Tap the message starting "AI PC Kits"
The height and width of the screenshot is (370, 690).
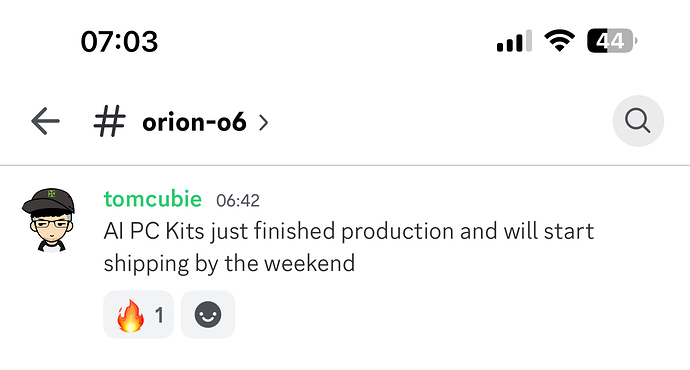[349, 247]
